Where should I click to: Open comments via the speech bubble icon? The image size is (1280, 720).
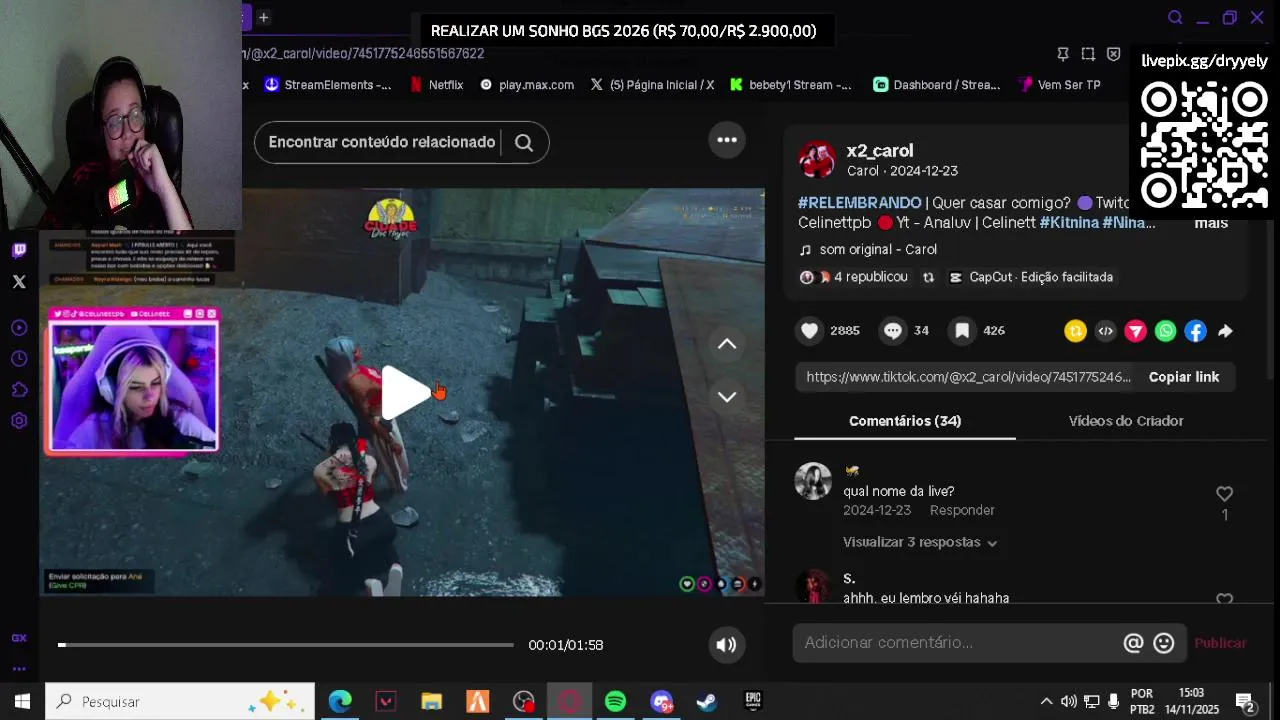click(893, 331)
